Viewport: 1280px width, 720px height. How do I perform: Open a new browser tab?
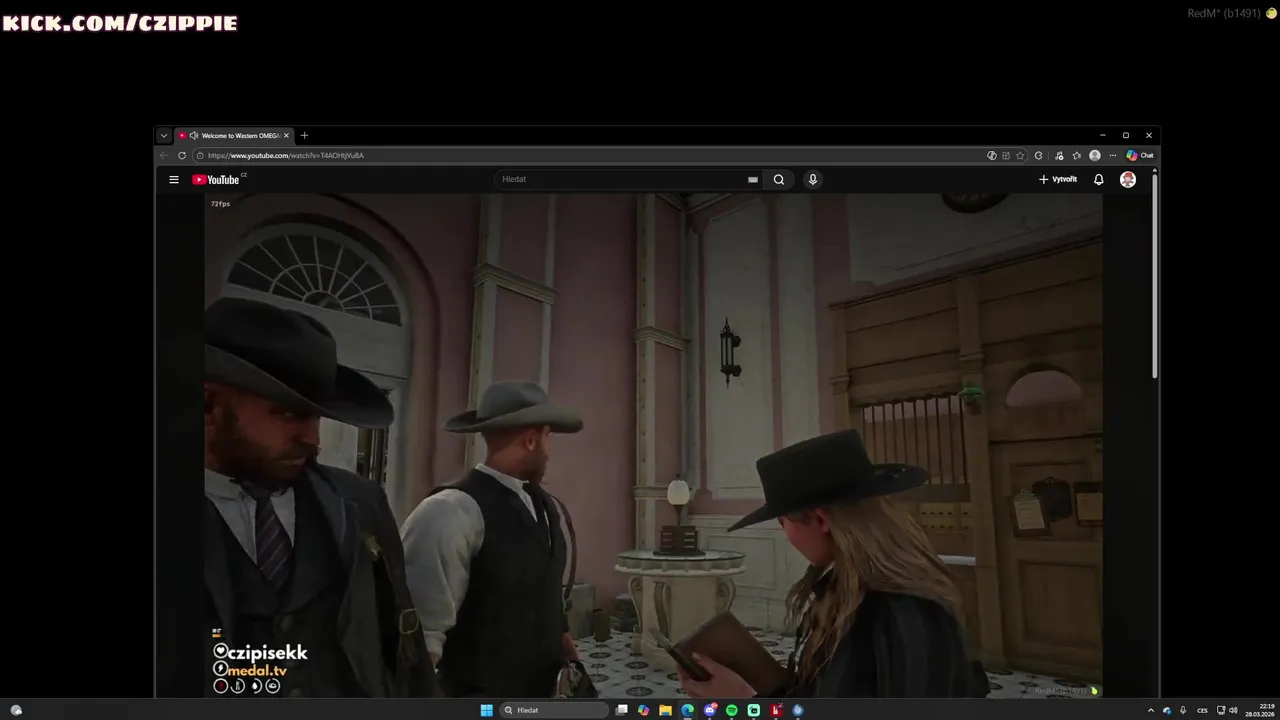304,136
